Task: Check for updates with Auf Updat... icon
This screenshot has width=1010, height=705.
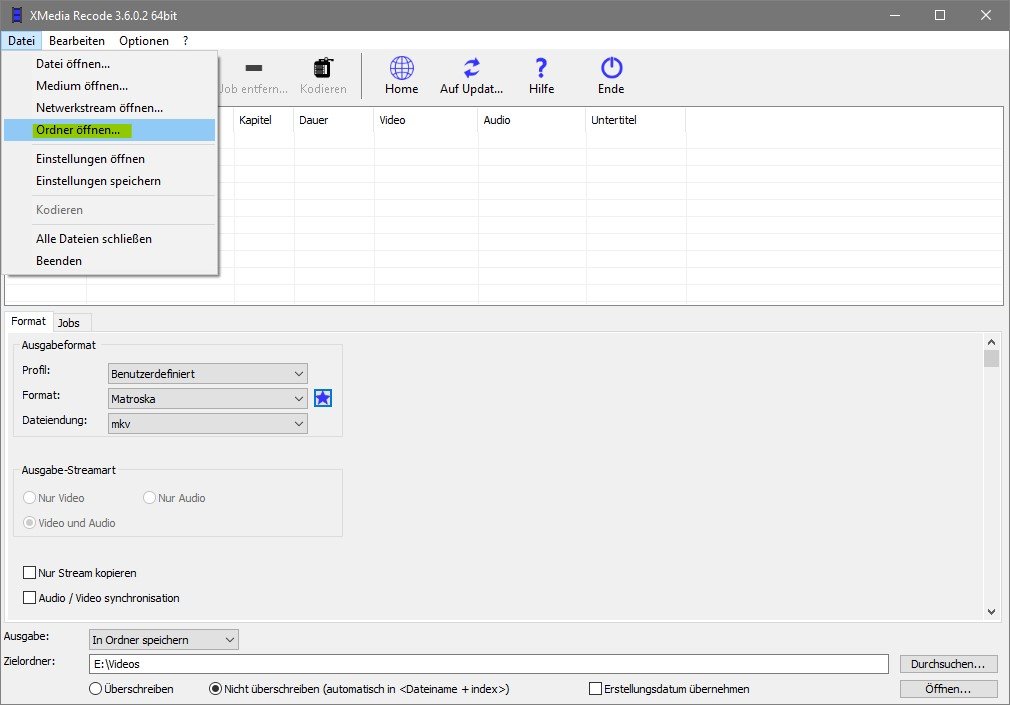Action: (472, 68)
